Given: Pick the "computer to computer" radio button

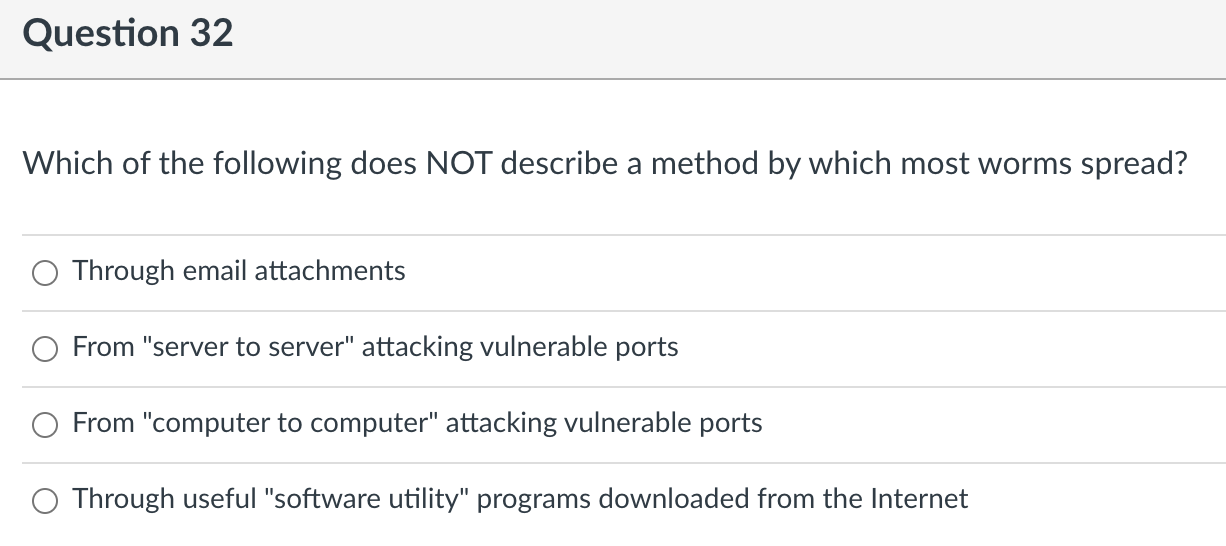Looking at the screenshot, I should point(45,425).
